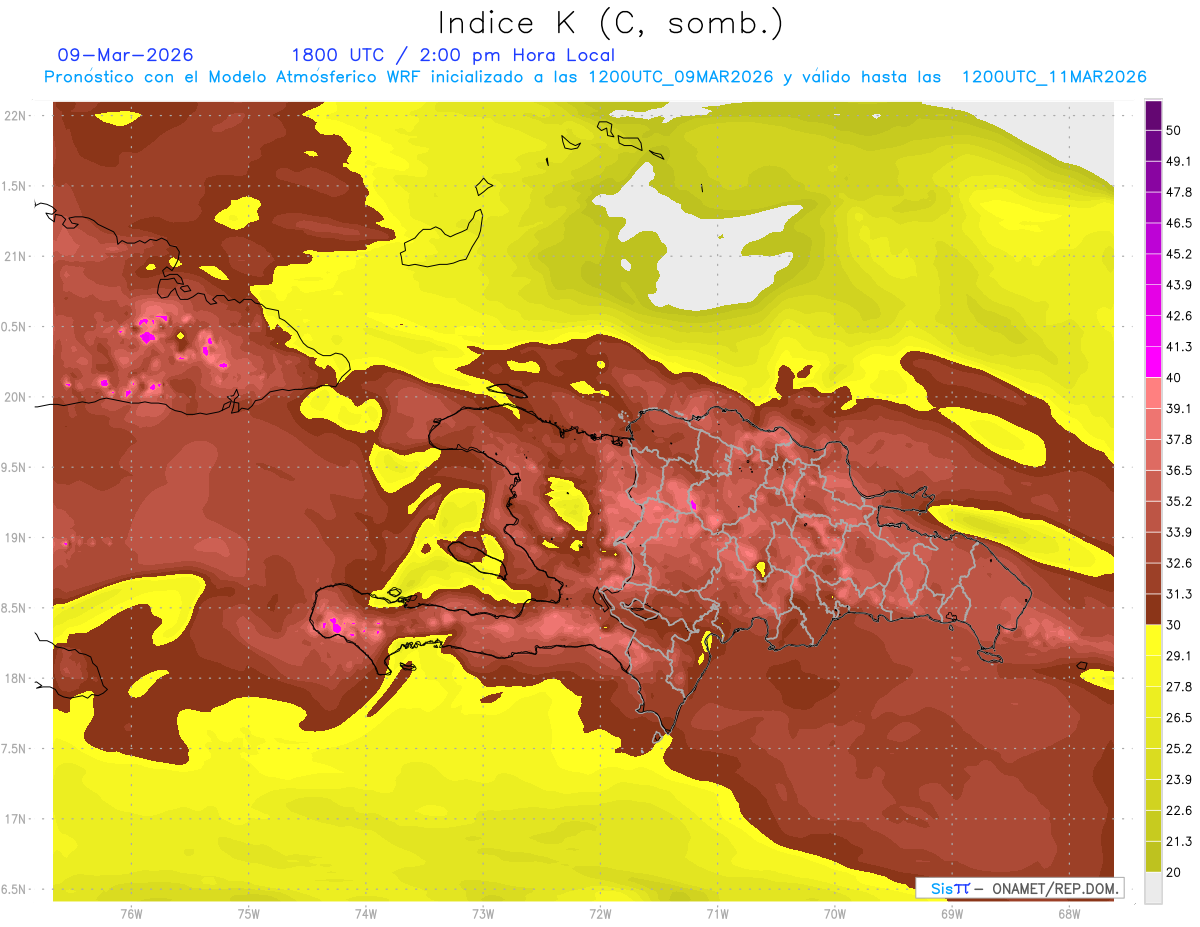Pick the "20" colorbar value
Screen dimensions: 1200x927
click(x=1174, y=873)
